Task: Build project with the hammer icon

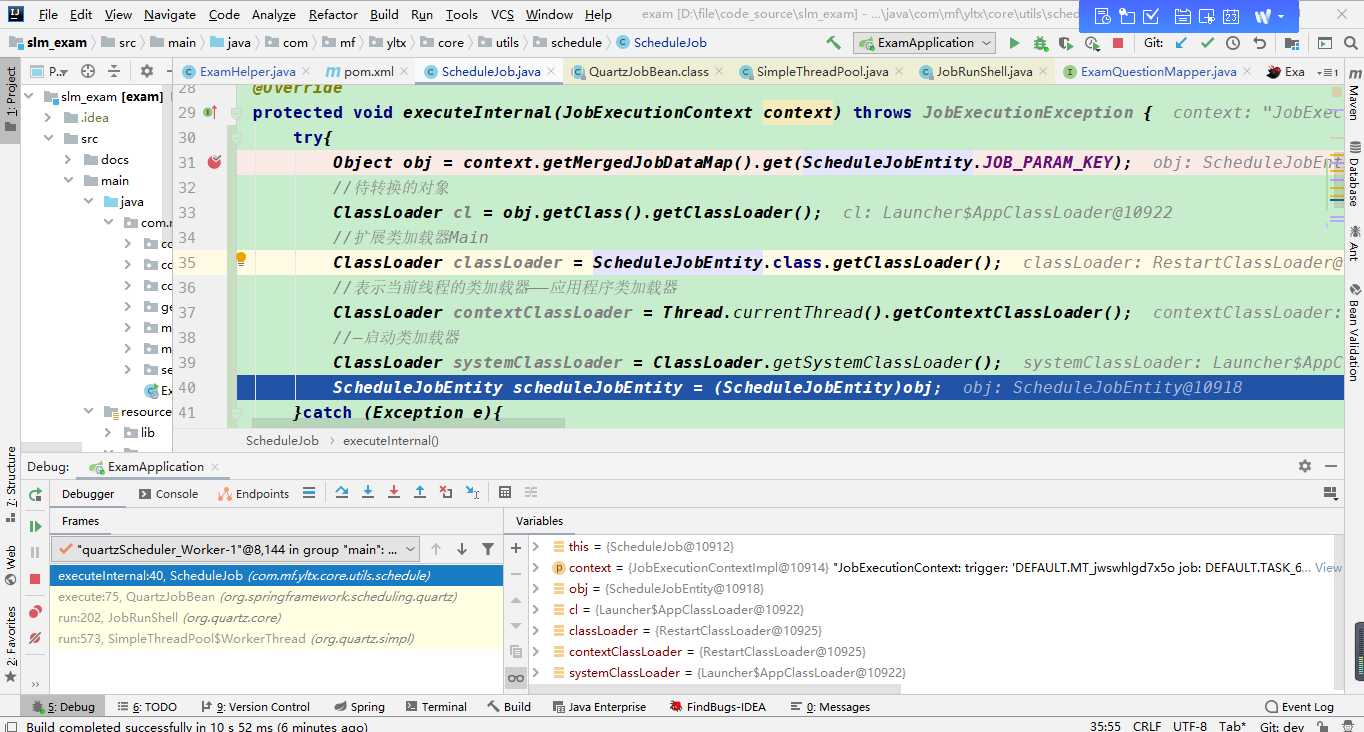Action: pos(833,43)
